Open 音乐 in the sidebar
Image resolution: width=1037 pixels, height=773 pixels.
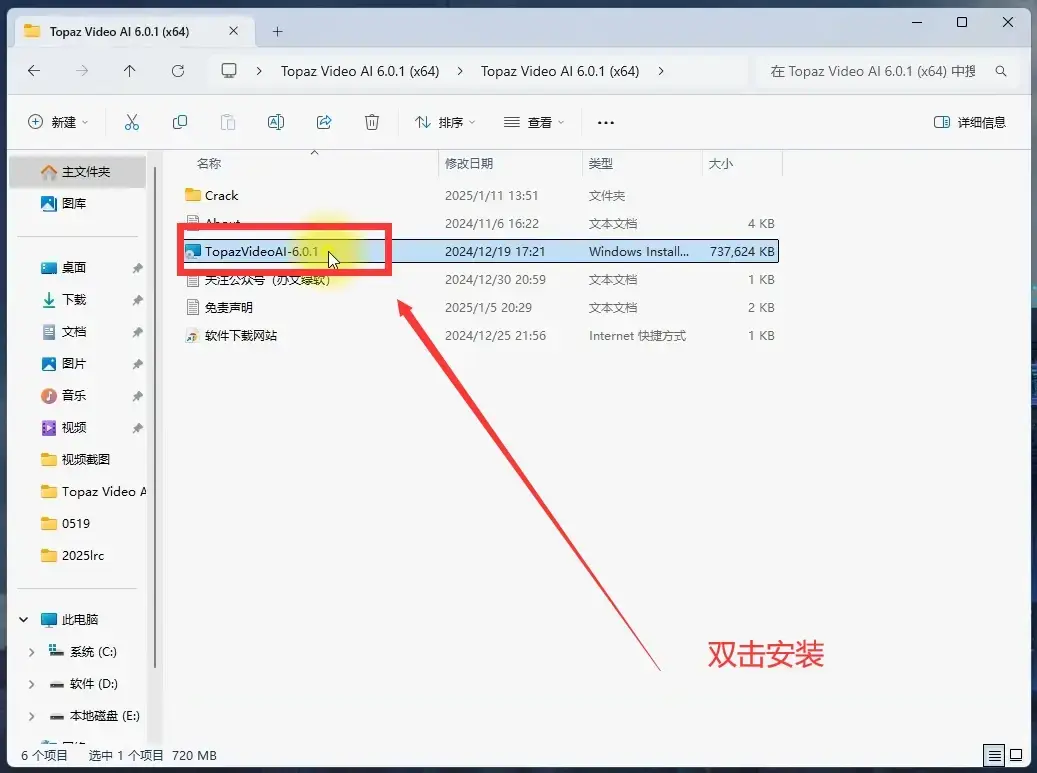[74, 395]
